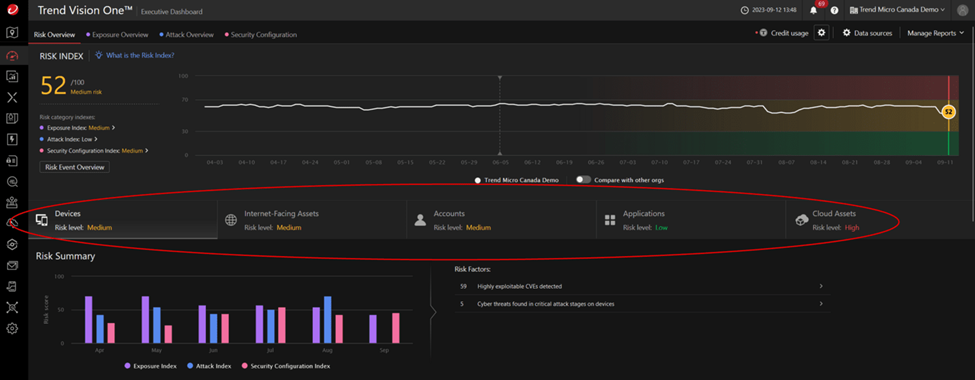975x380 pixels.
Task: Switch to Exposure Overview tab
Action: coord(117,35)
